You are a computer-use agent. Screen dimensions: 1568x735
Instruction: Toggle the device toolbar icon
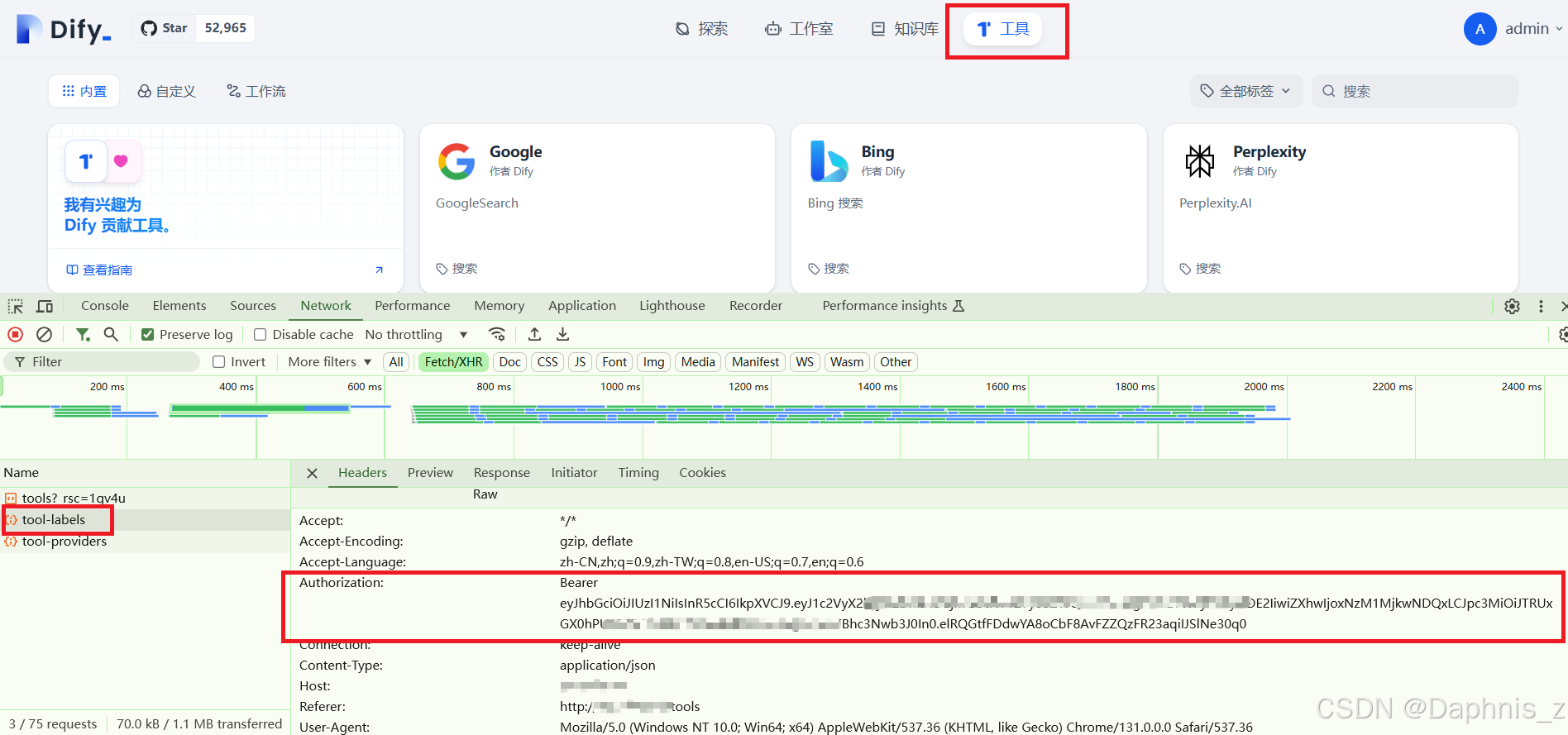(x=45, y=307)
